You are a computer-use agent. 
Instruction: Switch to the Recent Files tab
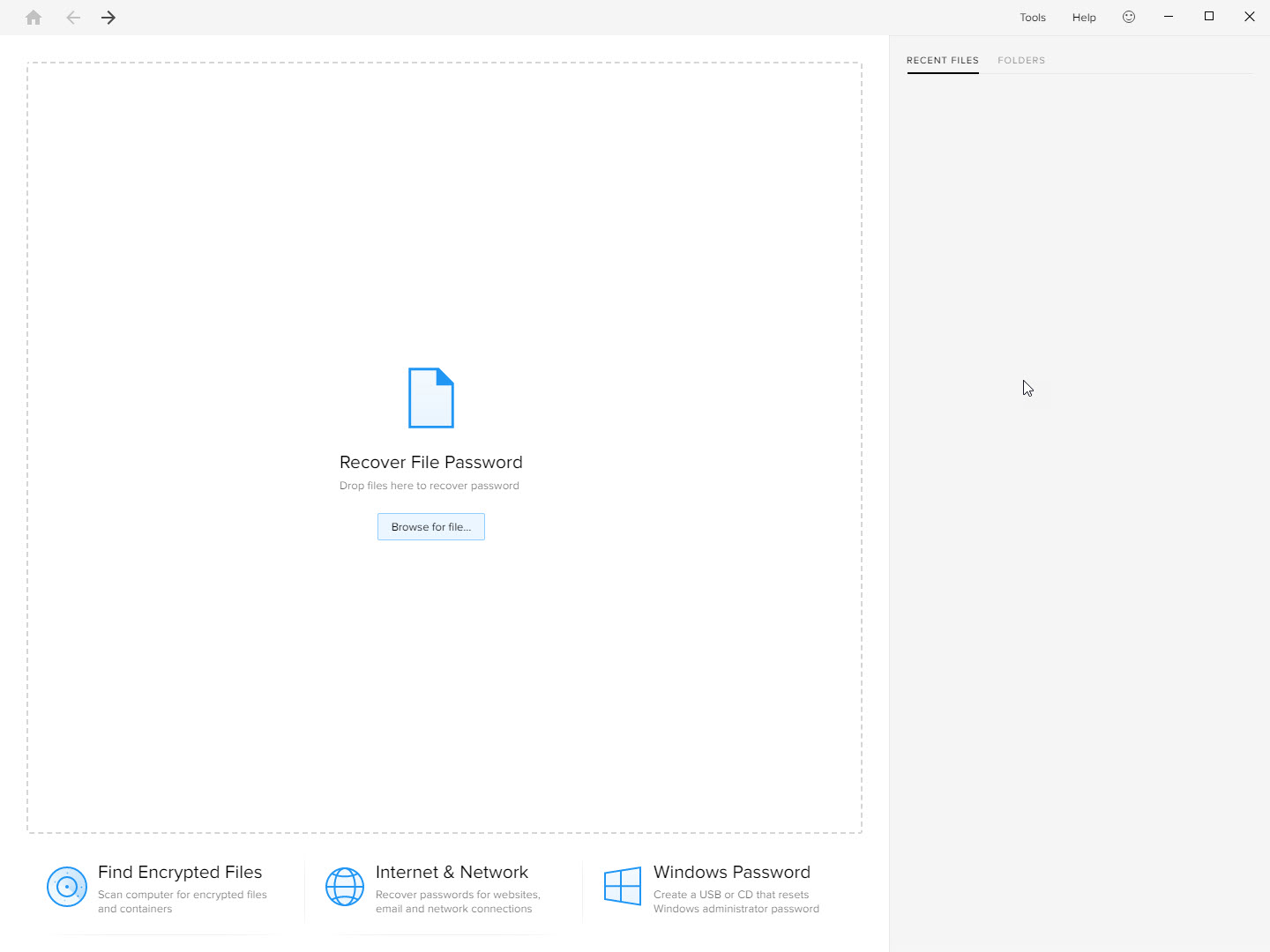(x=943, y=61)
